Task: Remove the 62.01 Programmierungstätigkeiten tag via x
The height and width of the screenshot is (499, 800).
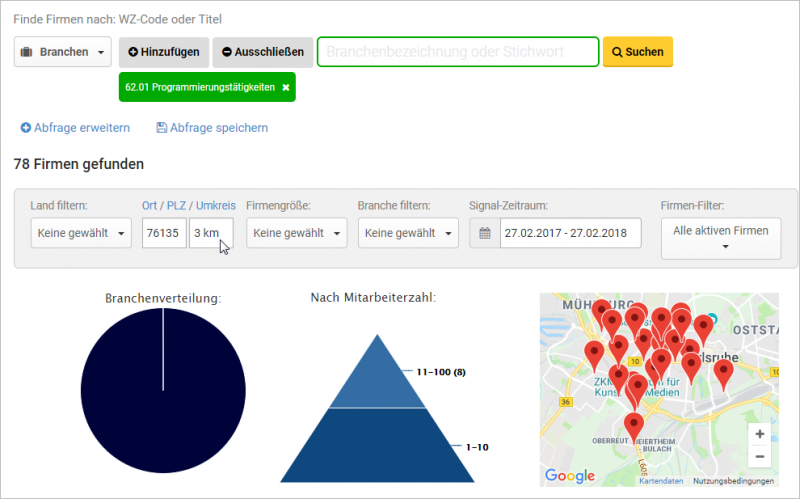Action: (x=286, y=88)
